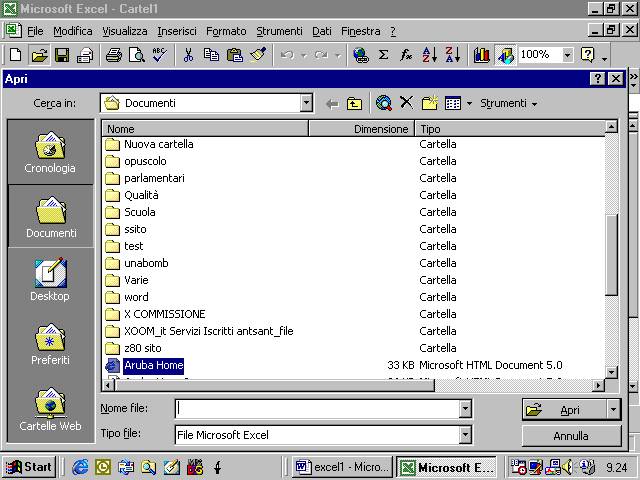The width and height of the screenshot is (640, 480).
Task: Select the unabomb folder
Action: coord(146,263)
